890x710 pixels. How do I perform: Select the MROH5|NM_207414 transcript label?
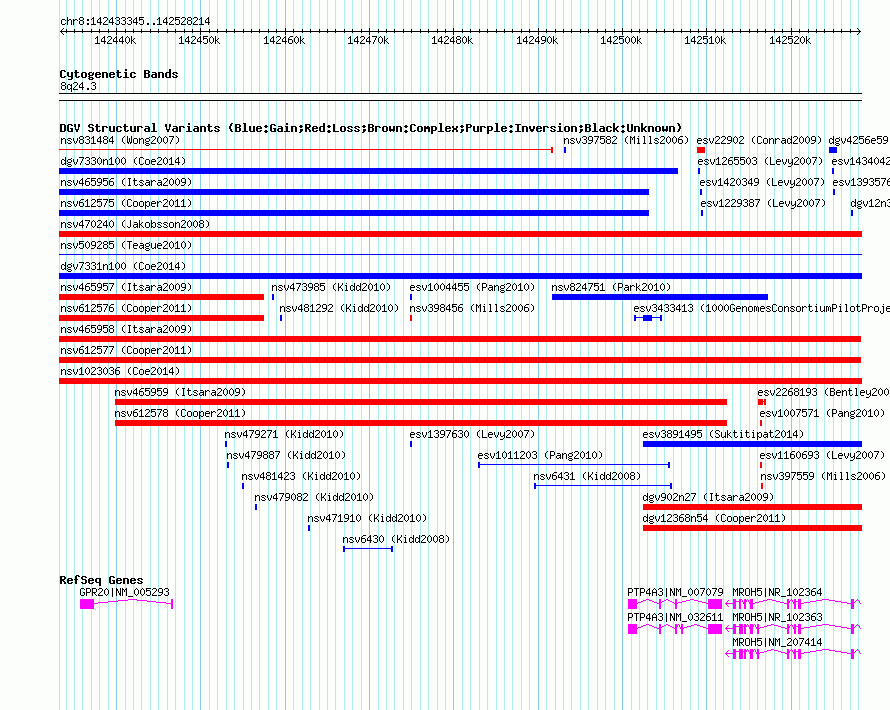click(x=777, y=642)
